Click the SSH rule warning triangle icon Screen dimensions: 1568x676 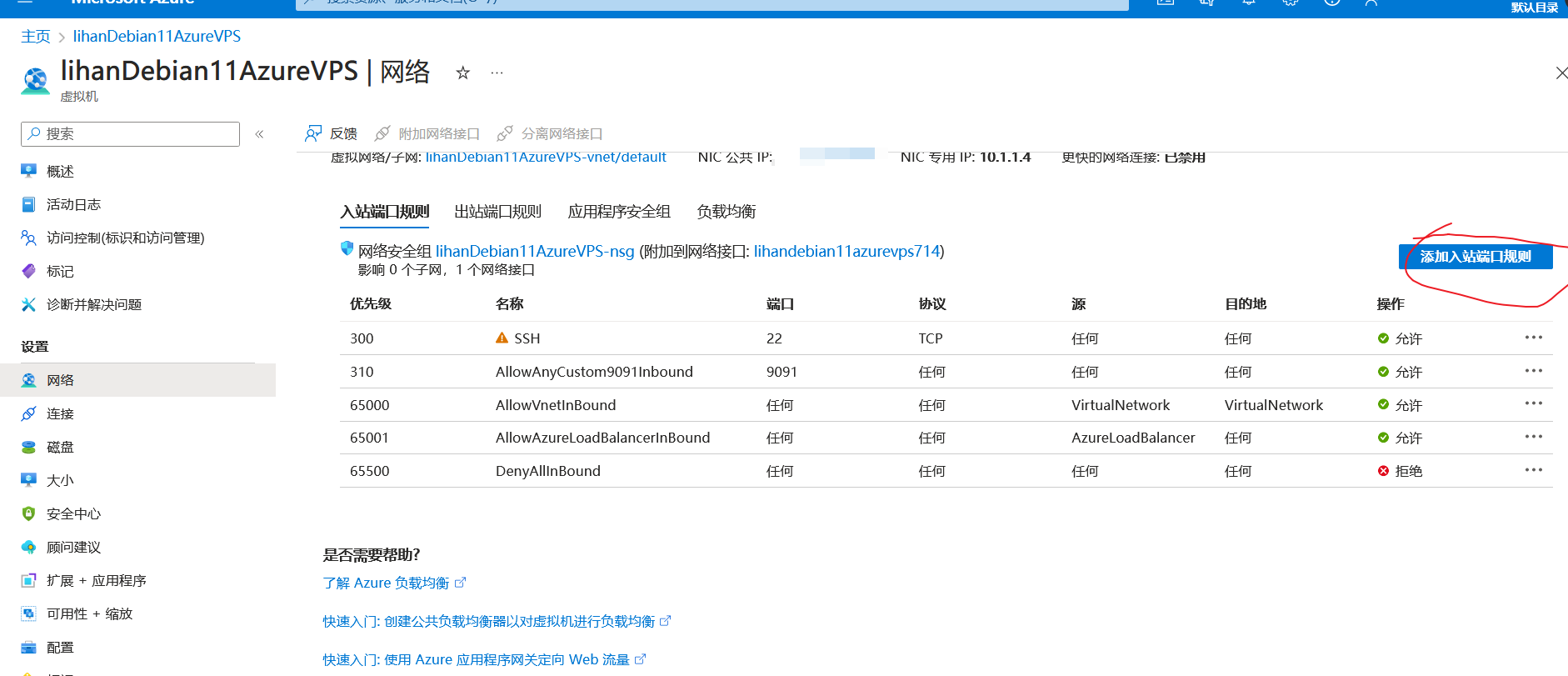click(502, 338)
